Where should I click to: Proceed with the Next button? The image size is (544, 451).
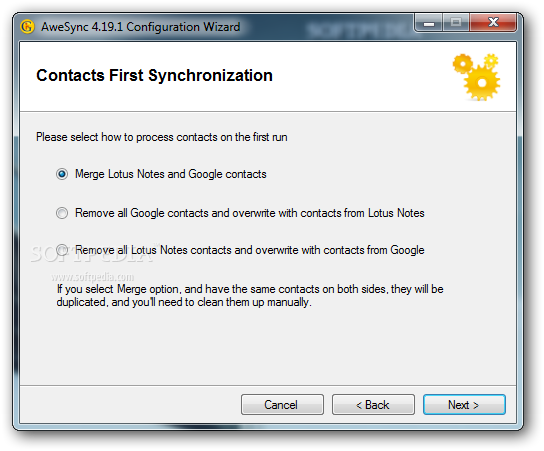pyautogui.click(x=464, y=405)
